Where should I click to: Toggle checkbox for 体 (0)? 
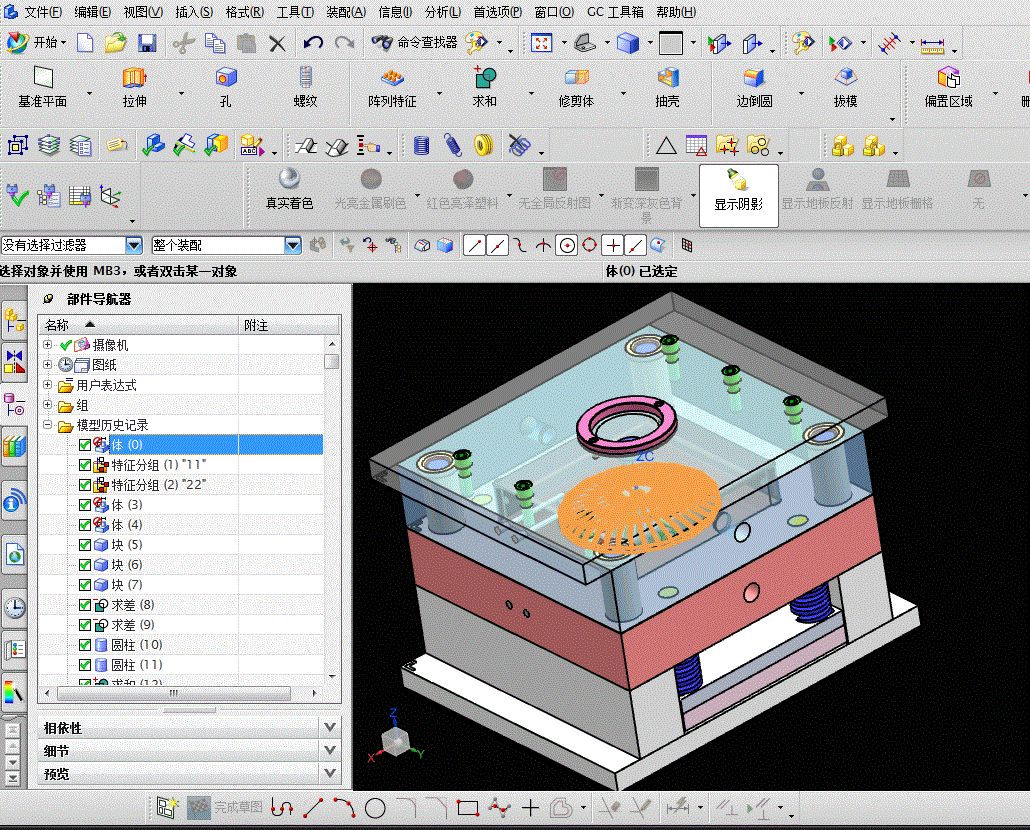click(85, 445)
